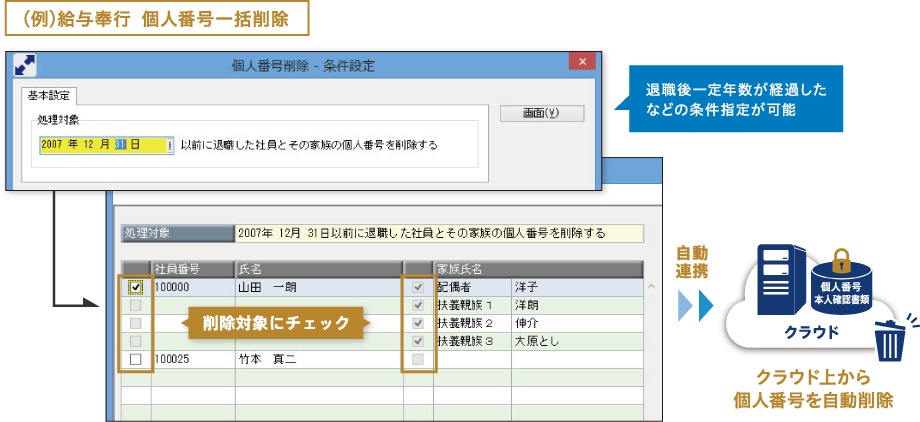Viewport: 920px width, 422px height.
Task: Open the date field's dropdown handle
Action: click(170, 146)
